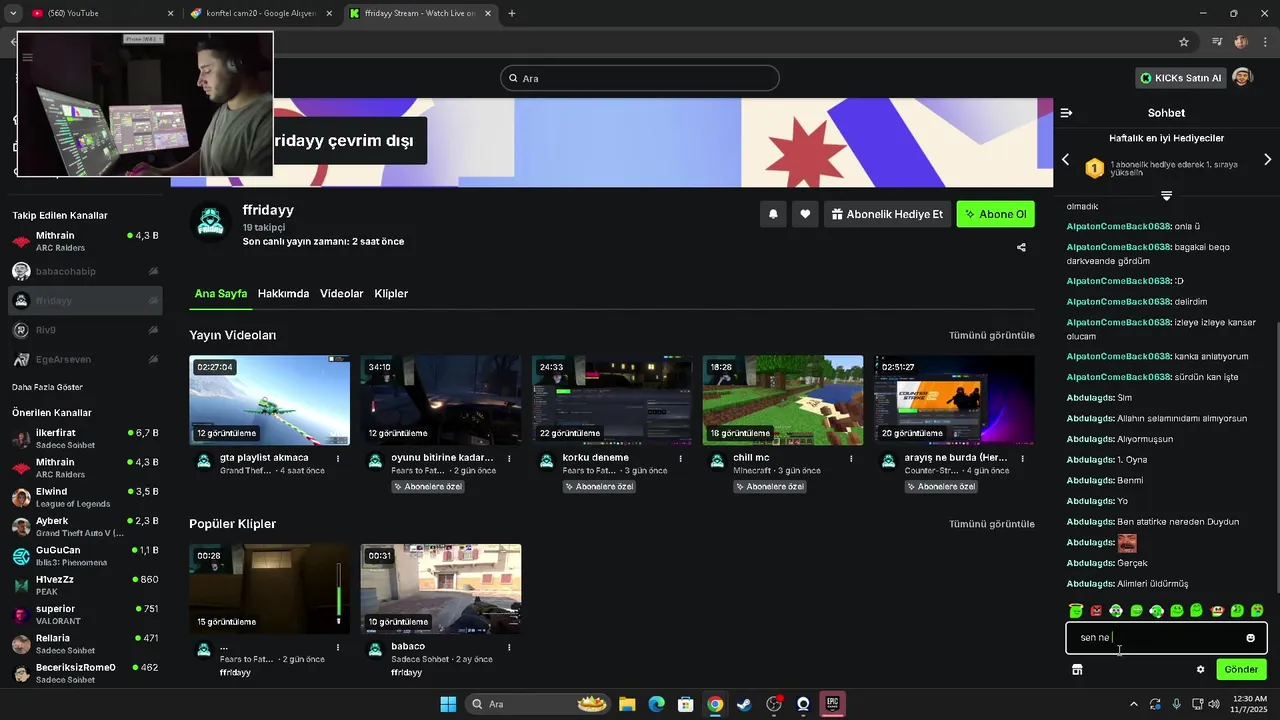Image resolution: width=1280 pixels, height=720 pixels.
Task: Switch to Klipler tab
Action: click(x=391, y=294)
